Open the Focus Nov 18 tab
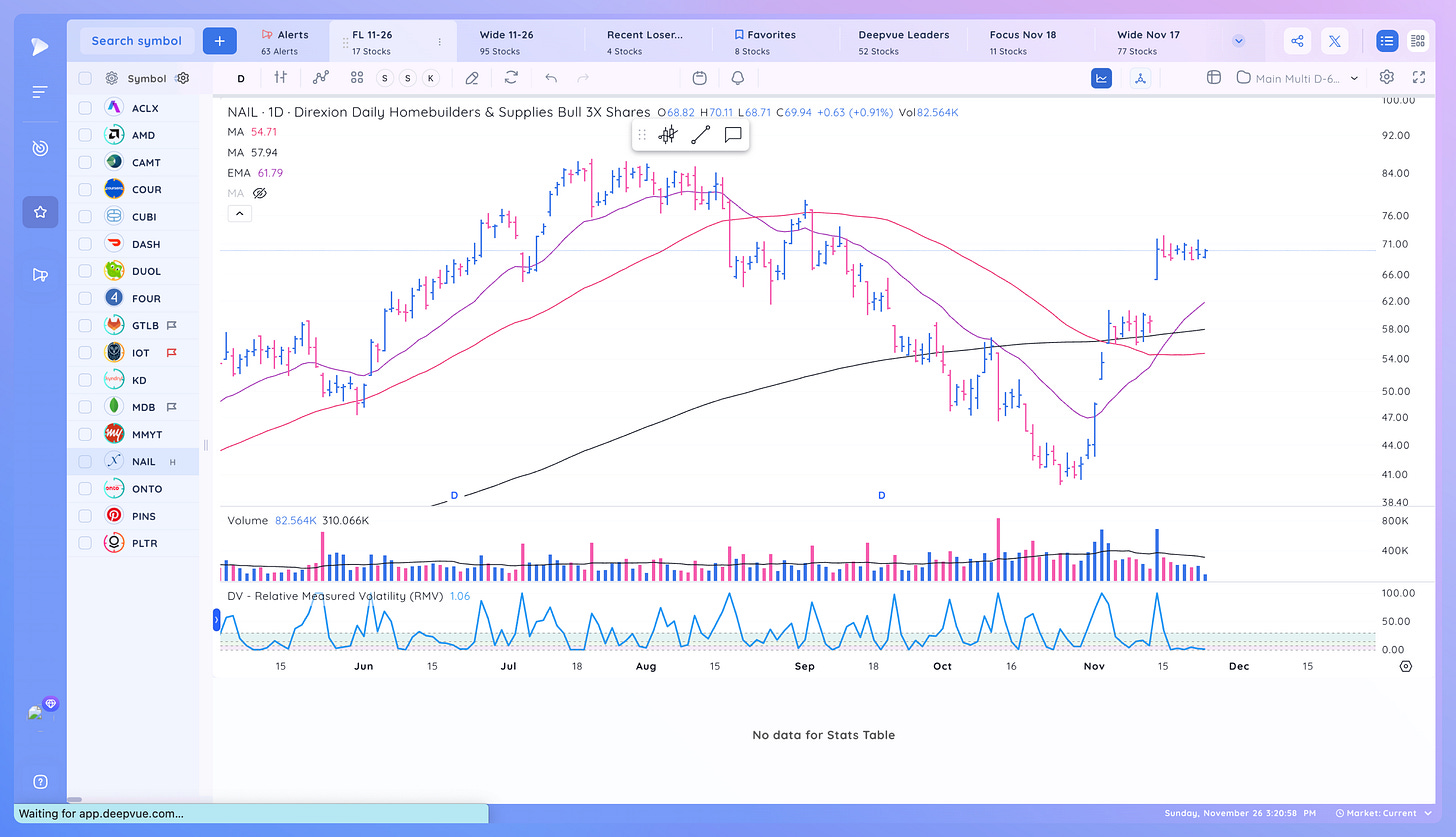Viewport: 1456px width, 837px height. 1029,42
